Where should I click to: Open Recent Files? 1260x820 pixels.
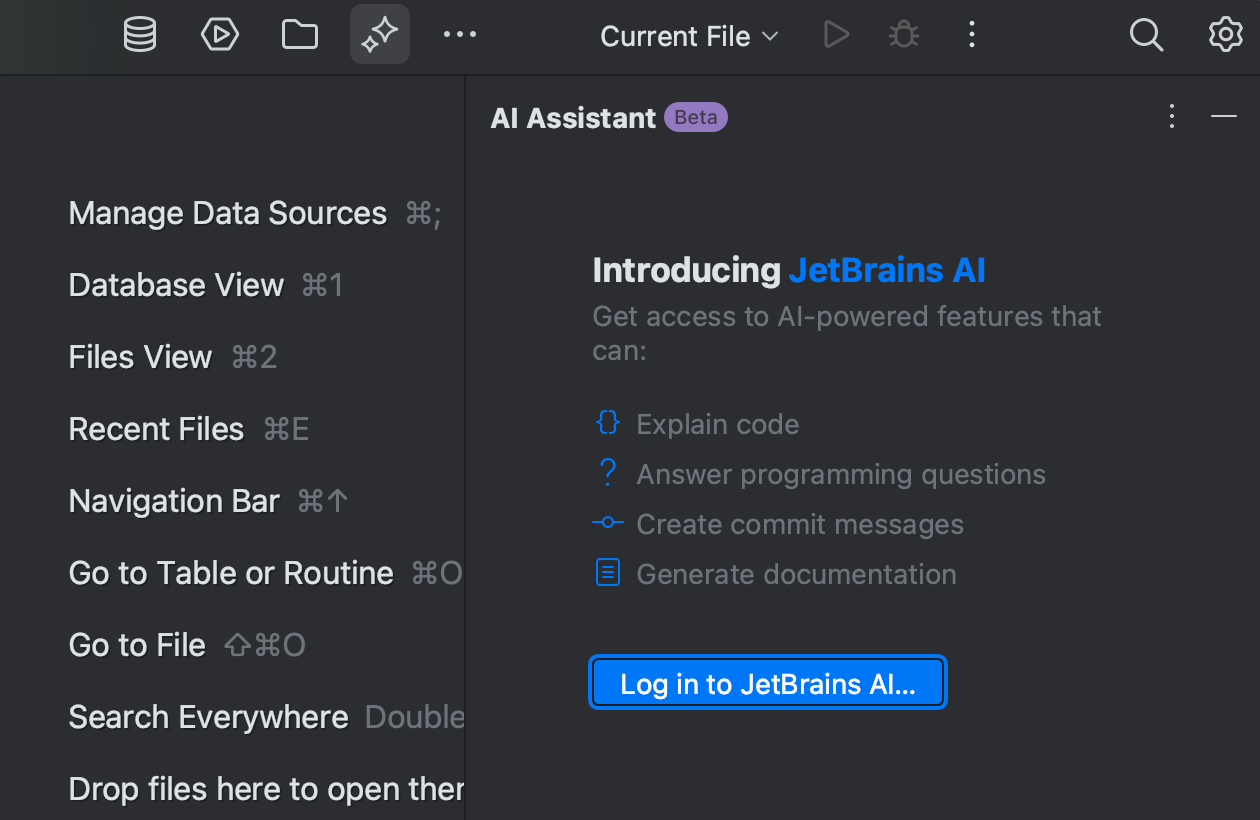coord(156,429)
